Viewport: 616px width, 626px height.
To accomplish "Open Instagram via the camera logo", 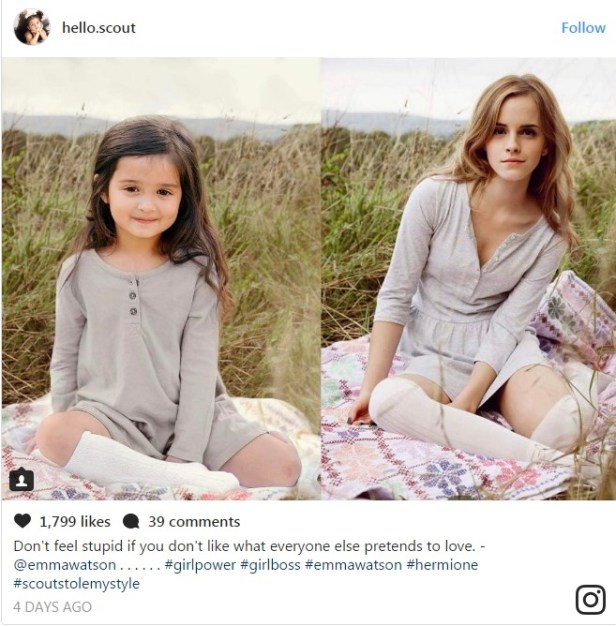I will click(x=590, y=600).
